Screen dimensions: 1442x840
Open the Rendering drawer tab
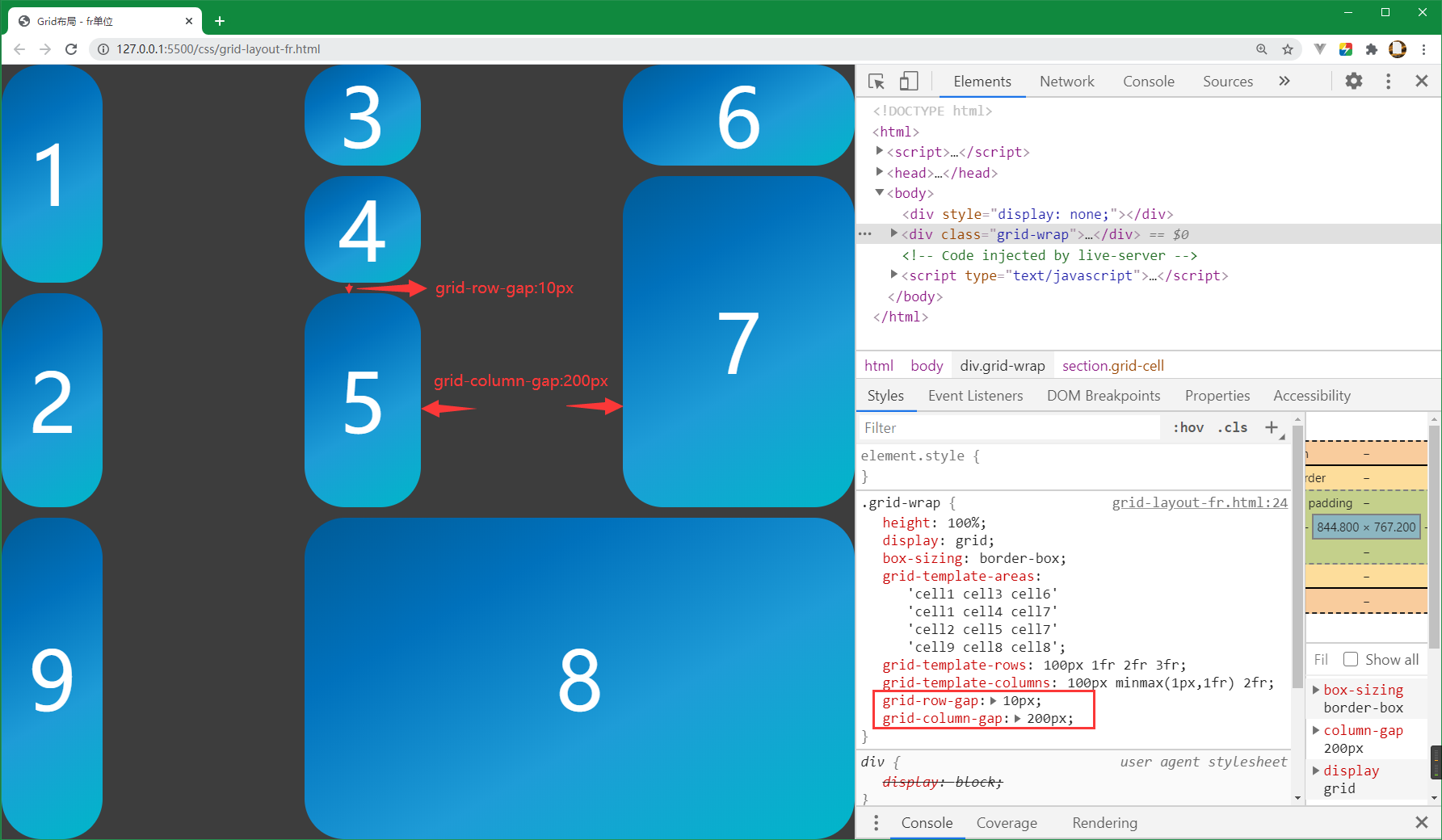click(x=1104, y=823)
